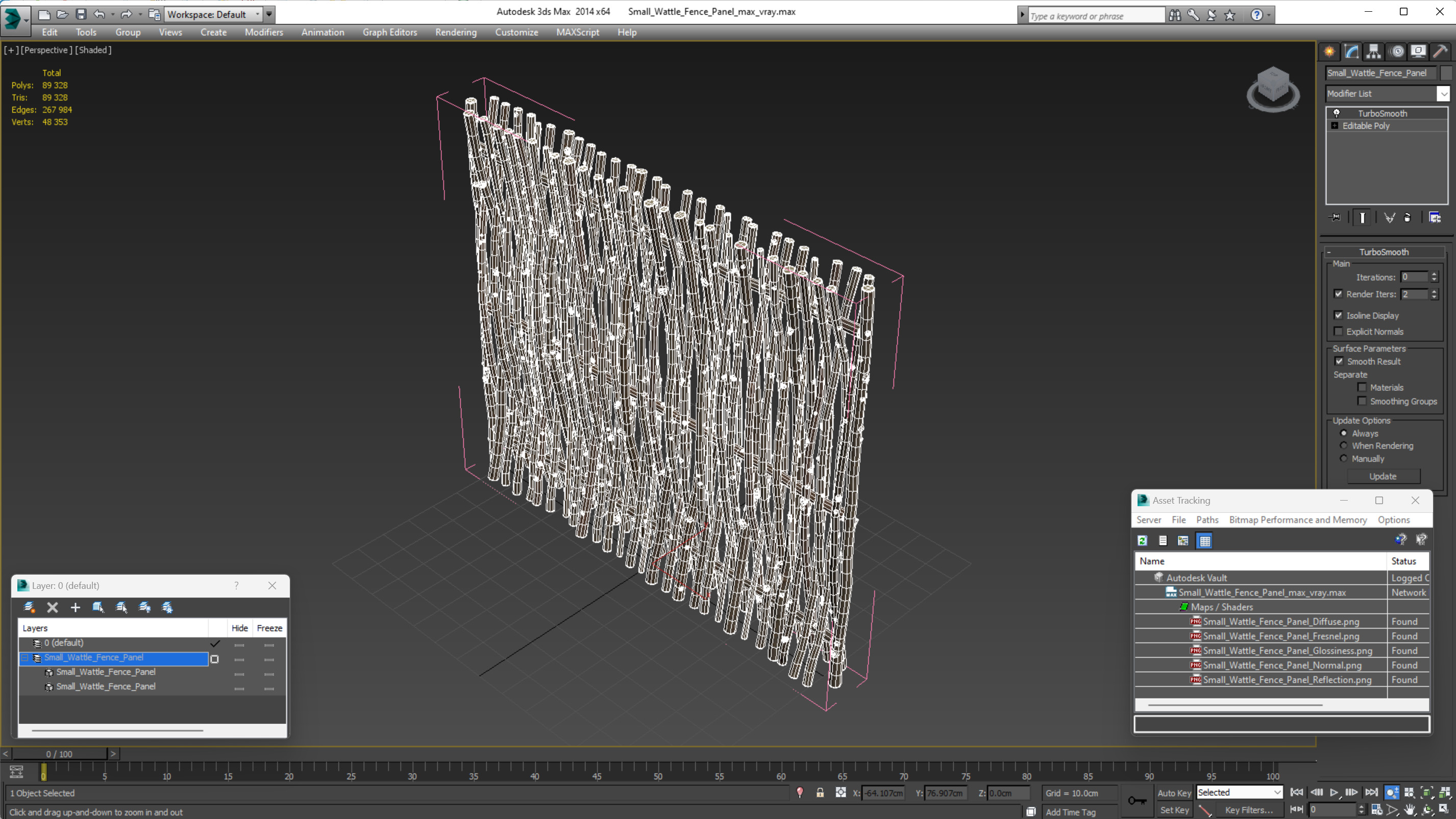Enable Separate by Smoothing Groups checkbox
1456x819 pixels.
tap(1362, 401)
